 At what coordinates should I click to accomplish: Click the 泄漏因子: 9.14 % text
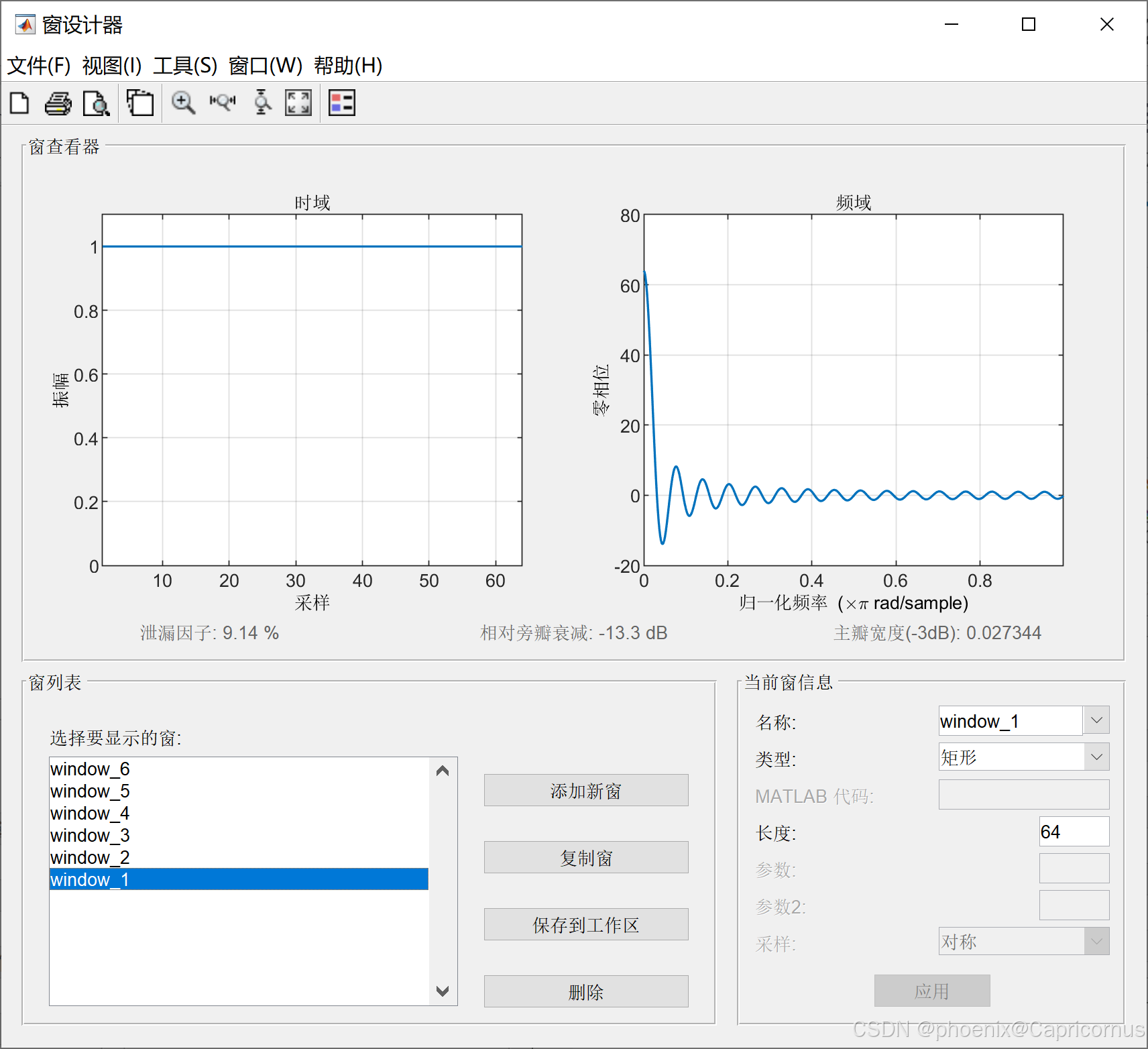pos(209,632)
